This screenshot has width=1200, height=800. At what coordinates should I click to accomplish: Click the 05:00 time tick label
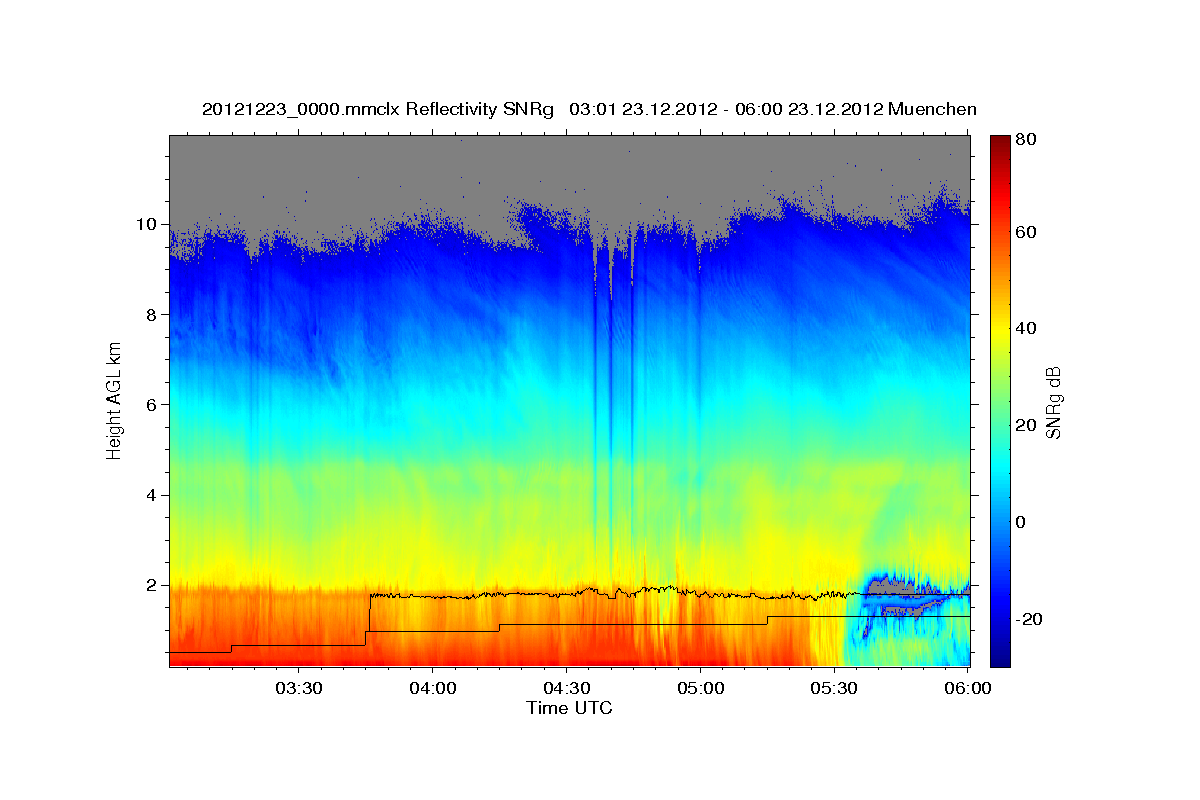click(x=700, y=689)
